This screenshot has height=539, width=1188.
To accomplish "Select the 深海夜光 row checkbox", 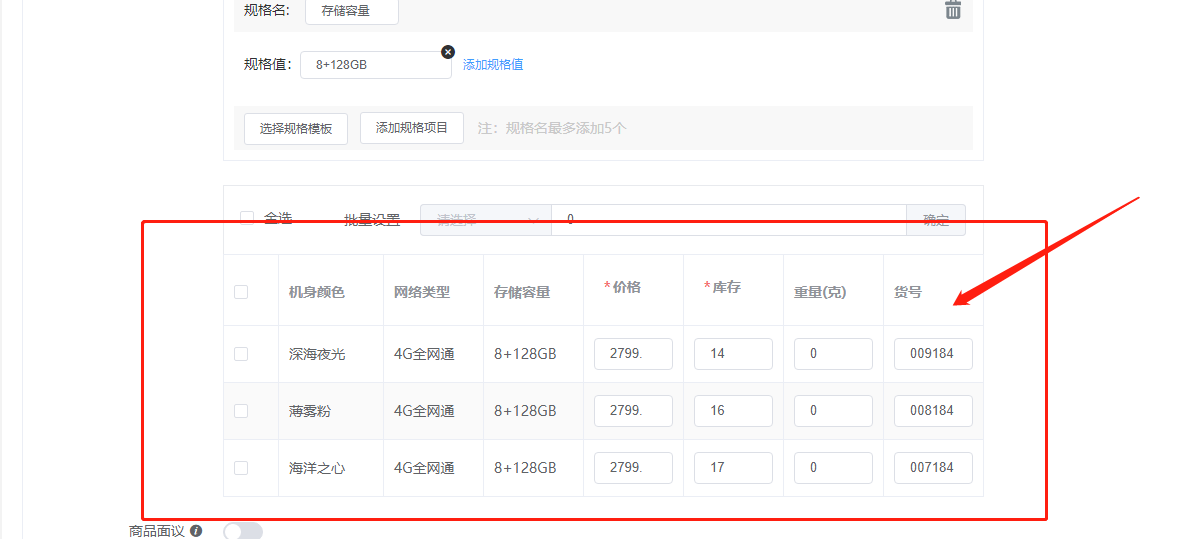I will point(241,354).
